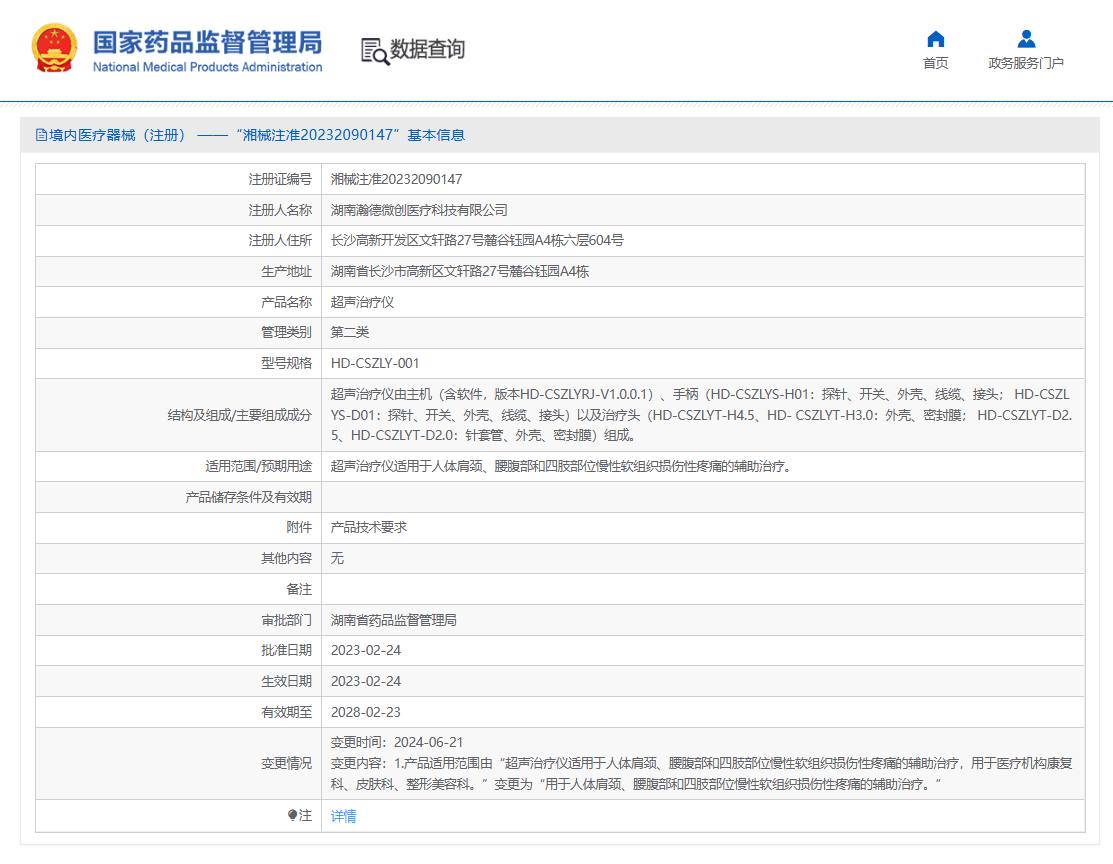Click the 变更时间：2024-06-21 change record text
The width and height of the screenshot is (1113, 864).
tap(396, 742)
